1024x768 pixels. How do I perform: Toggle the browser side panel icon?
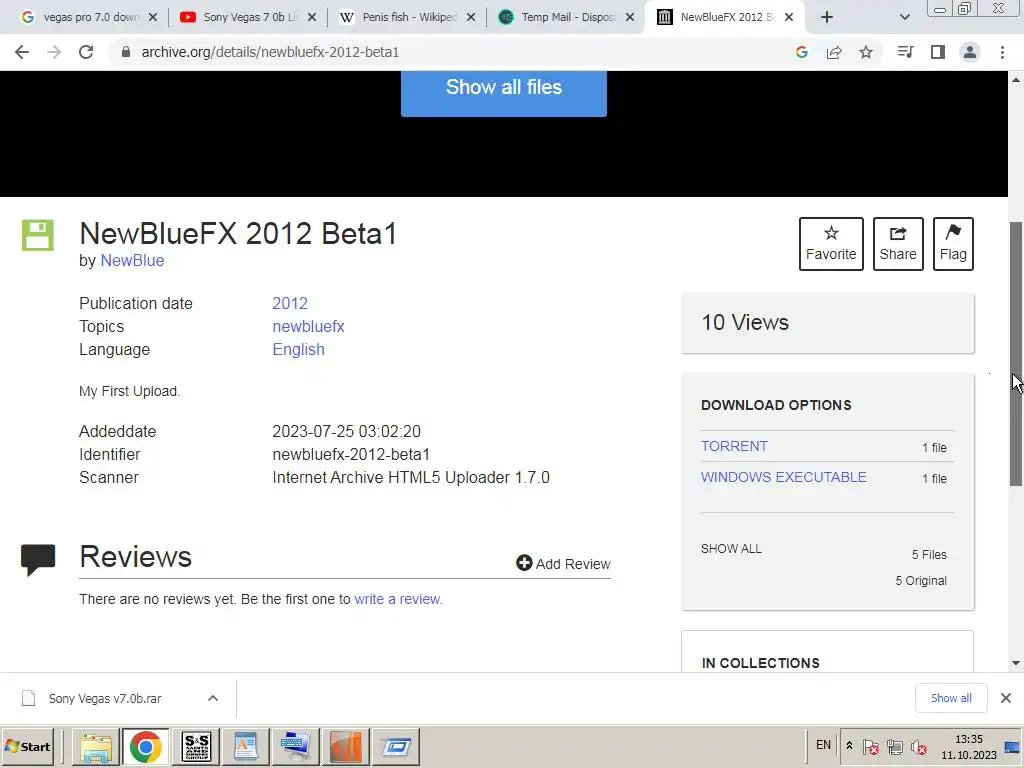coord(938,52)
